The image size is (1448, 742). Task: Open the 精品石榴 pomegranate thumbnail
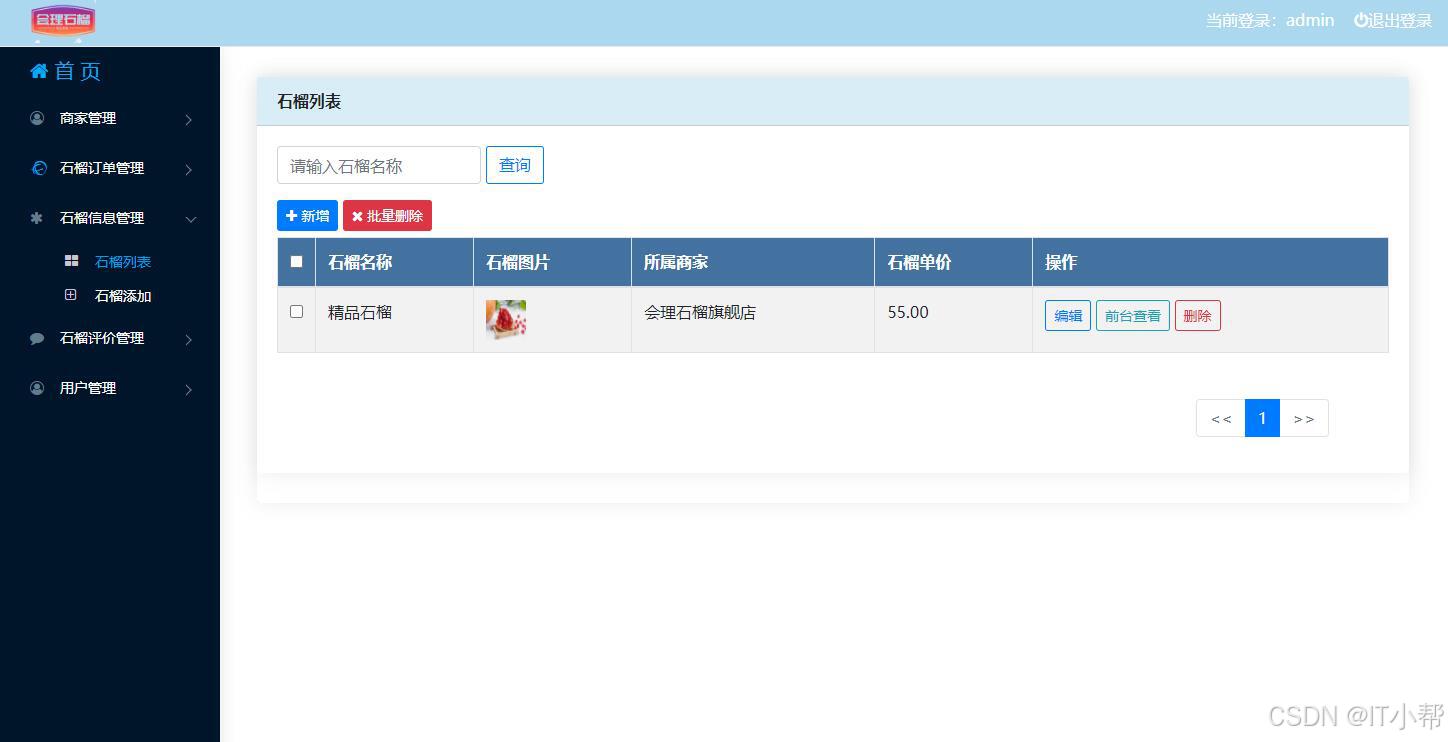coord(506,319)
